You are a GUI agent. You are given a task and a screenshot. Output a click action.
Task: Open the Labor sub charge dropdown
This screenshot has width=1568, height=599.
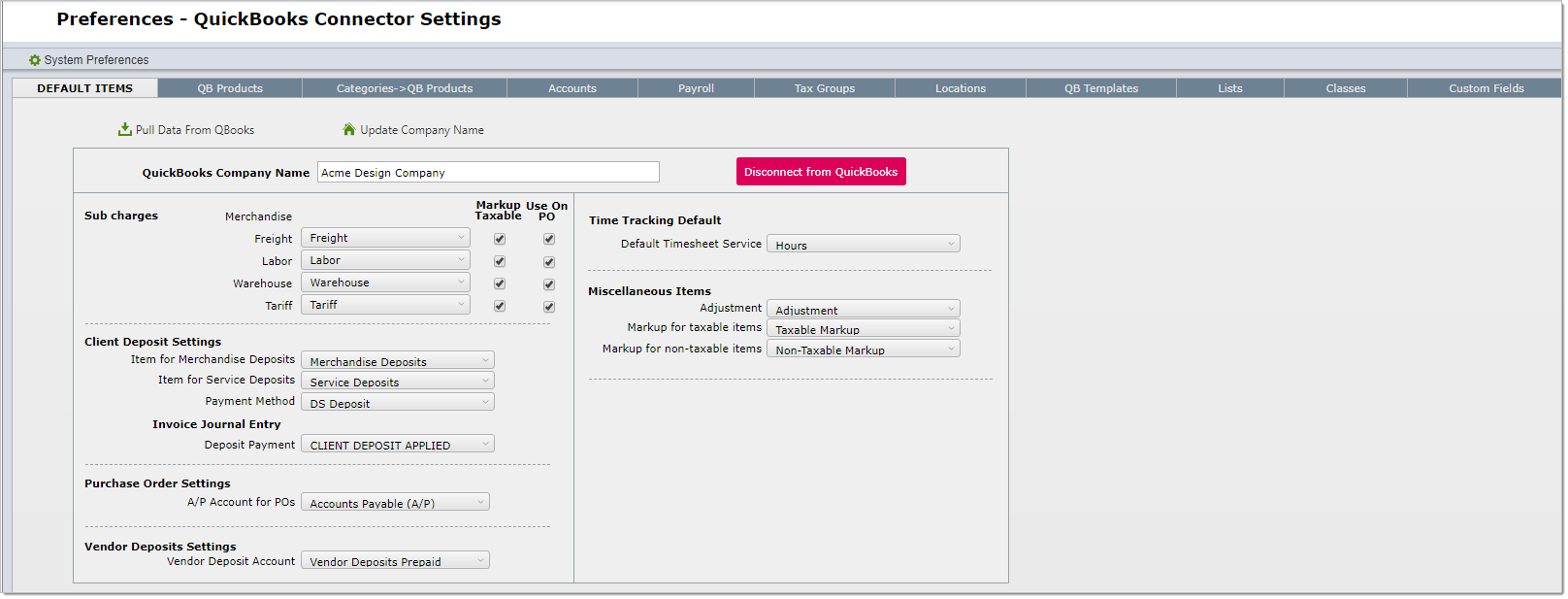point(385,260)
